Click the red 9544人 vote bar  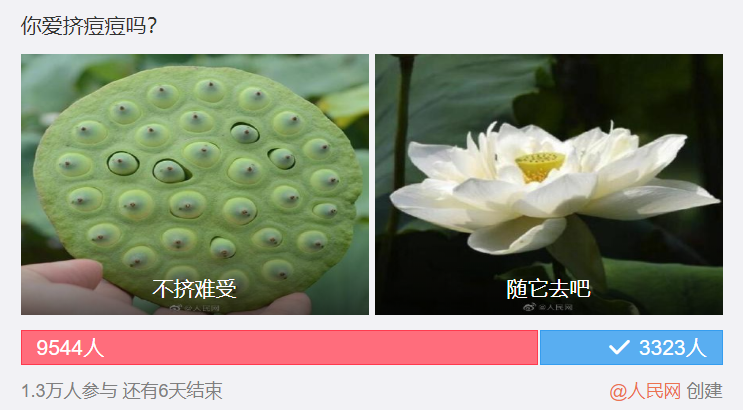pos(279,347)
